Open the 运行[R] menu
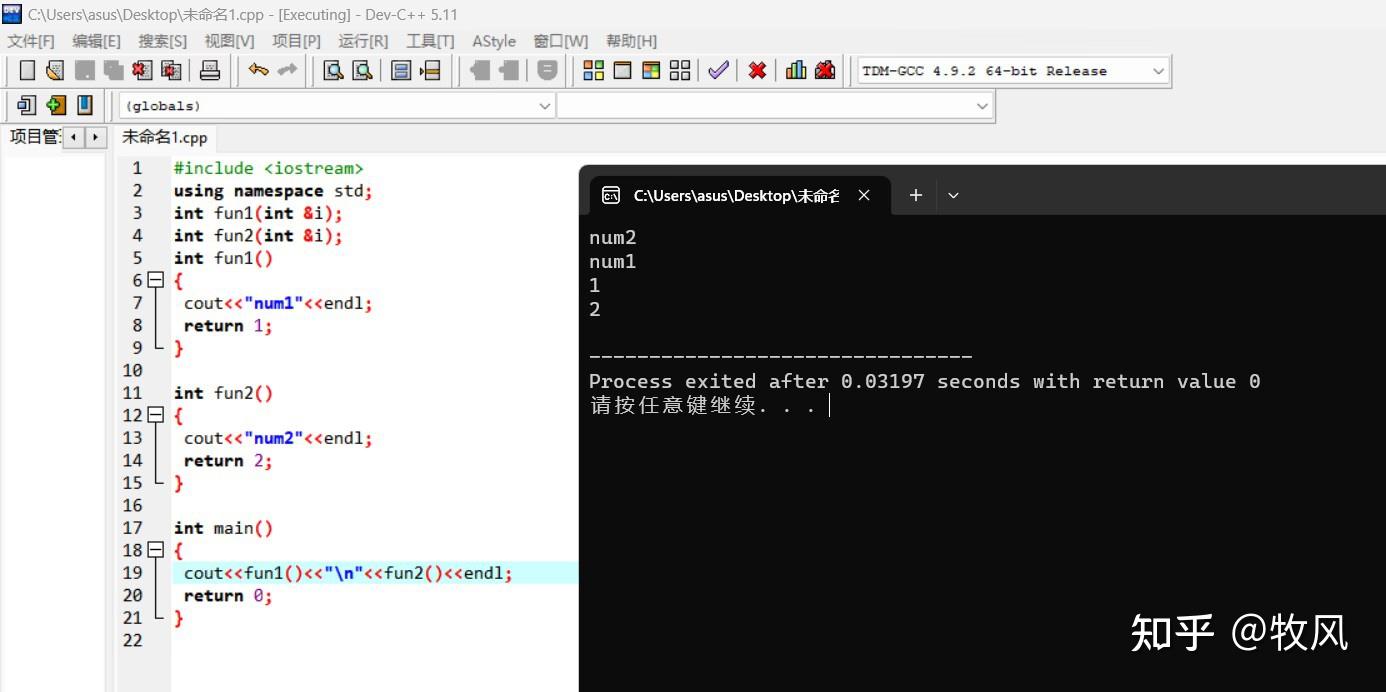Image resolution: width=1386 pixels, height=692 pixels. (362, 41)
